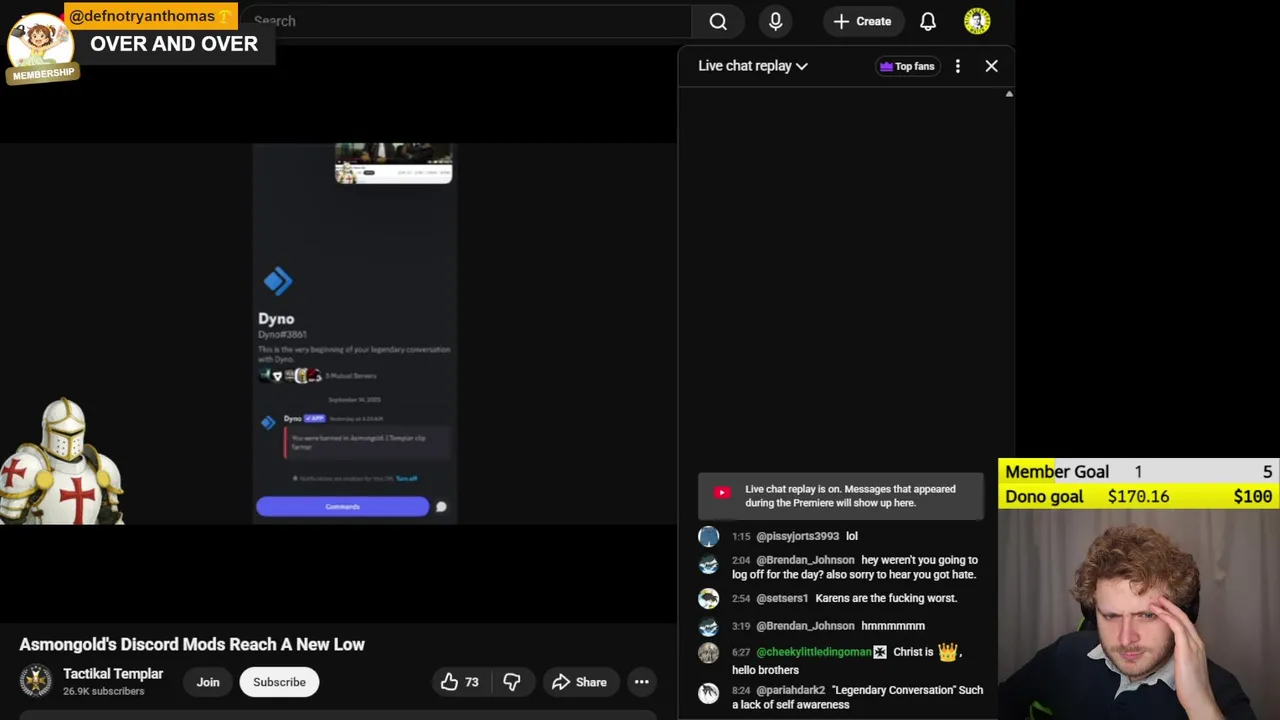Dislike the video with thumbs down

click(512, 682)
